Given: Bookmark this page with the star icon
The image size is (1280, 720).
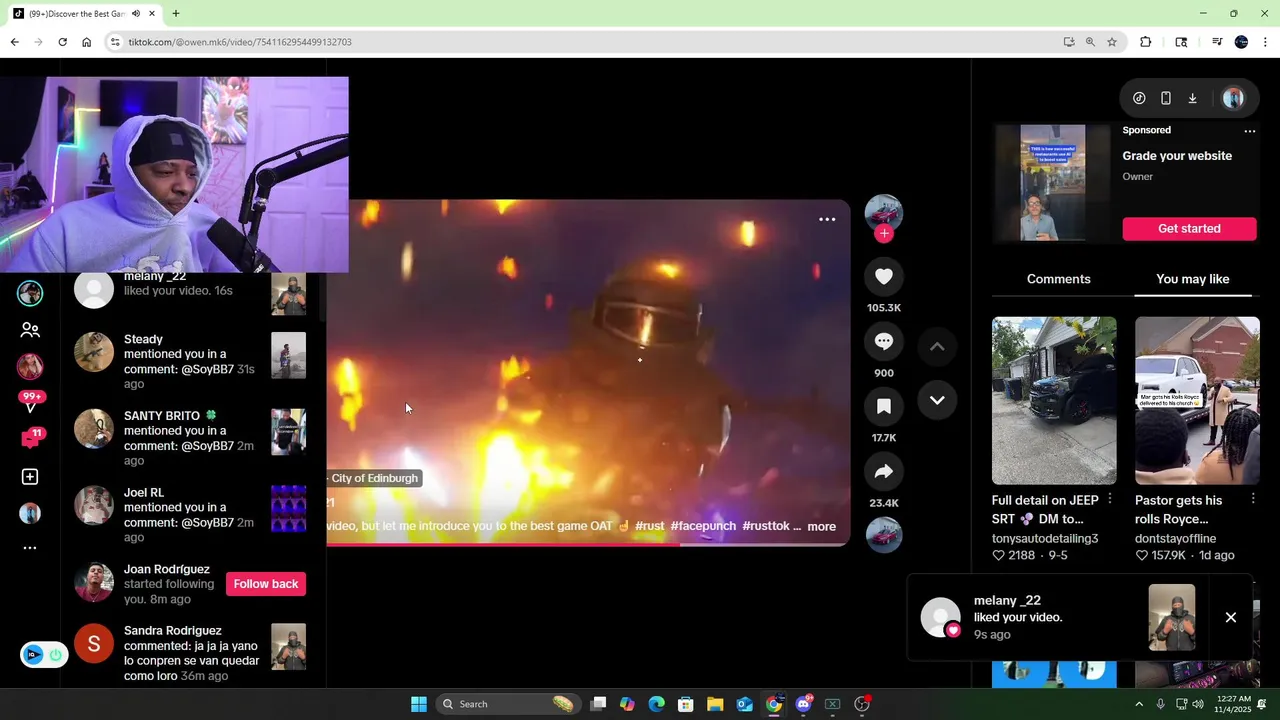Looking at the screenshot, I should 1112,42.
